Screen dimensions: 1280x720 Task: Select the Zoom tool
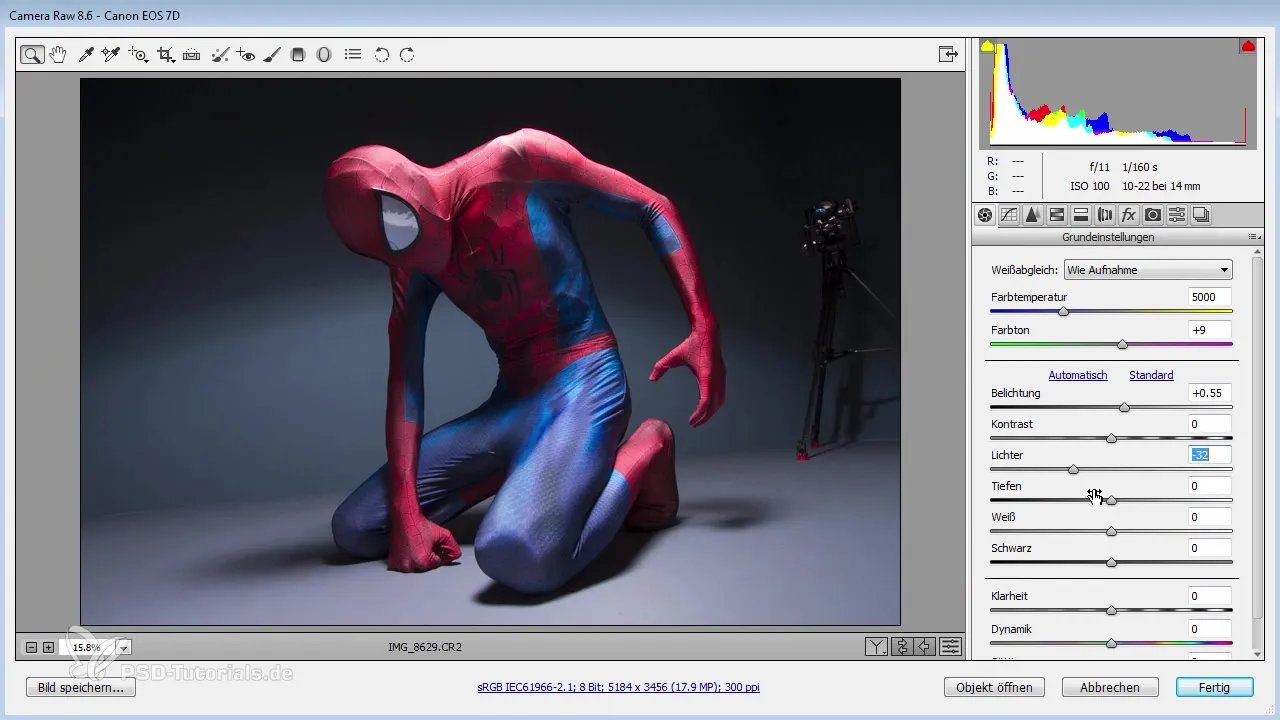coord(32,55)
